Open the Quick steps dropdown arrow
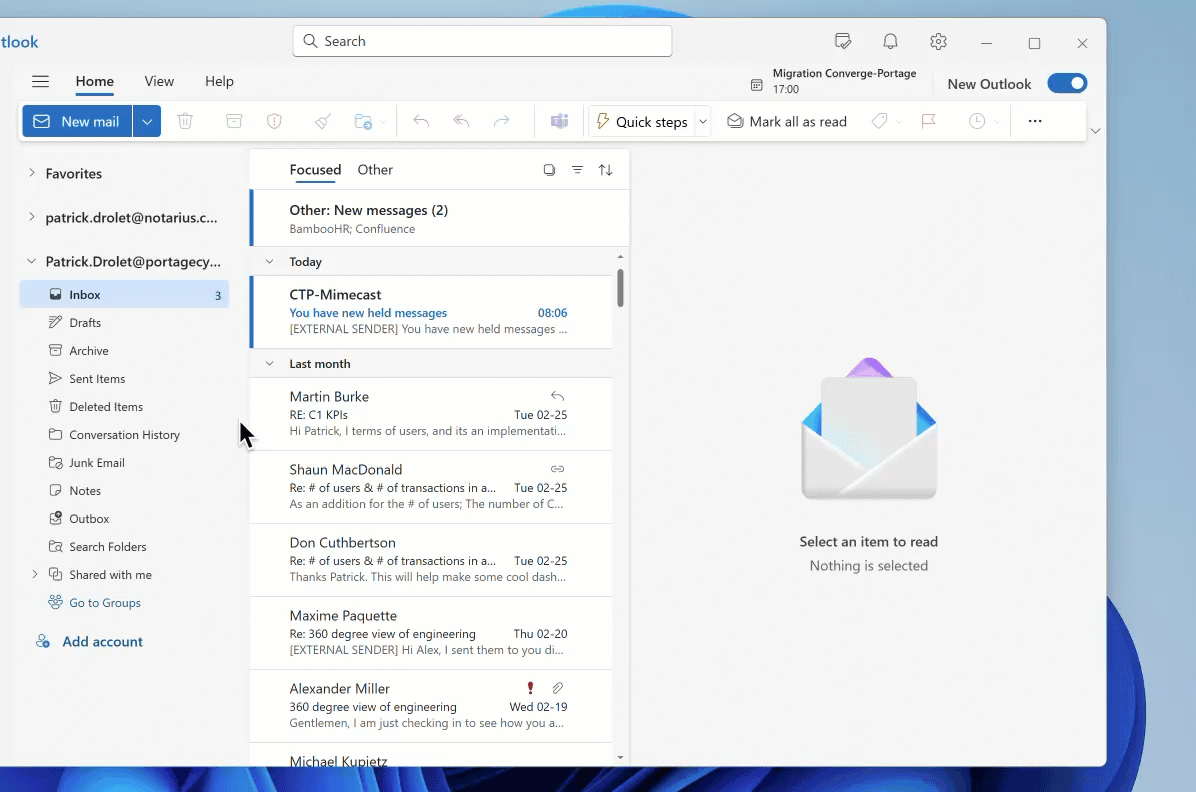The image size is (1196, 792). [x=703, y=121]
